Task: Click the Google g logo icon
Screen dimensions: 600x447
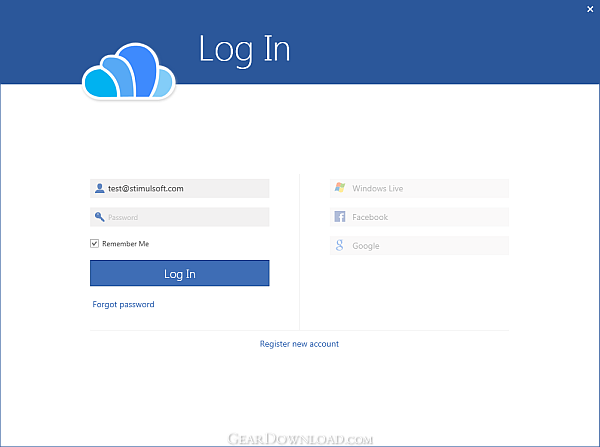Action: coord(339,245)
